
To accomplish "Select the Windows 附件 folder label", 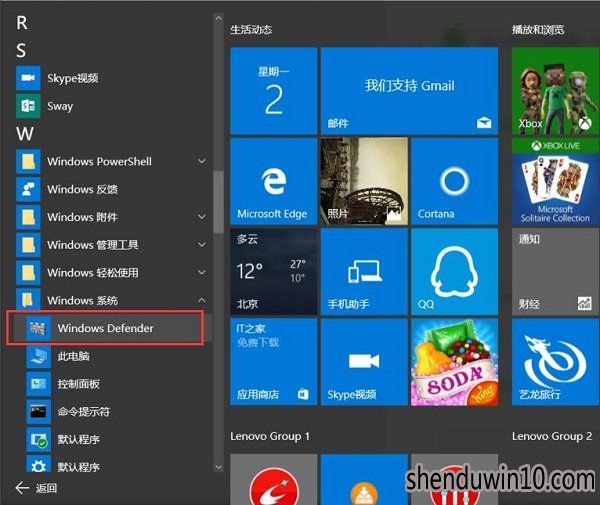I will (82, 217).
